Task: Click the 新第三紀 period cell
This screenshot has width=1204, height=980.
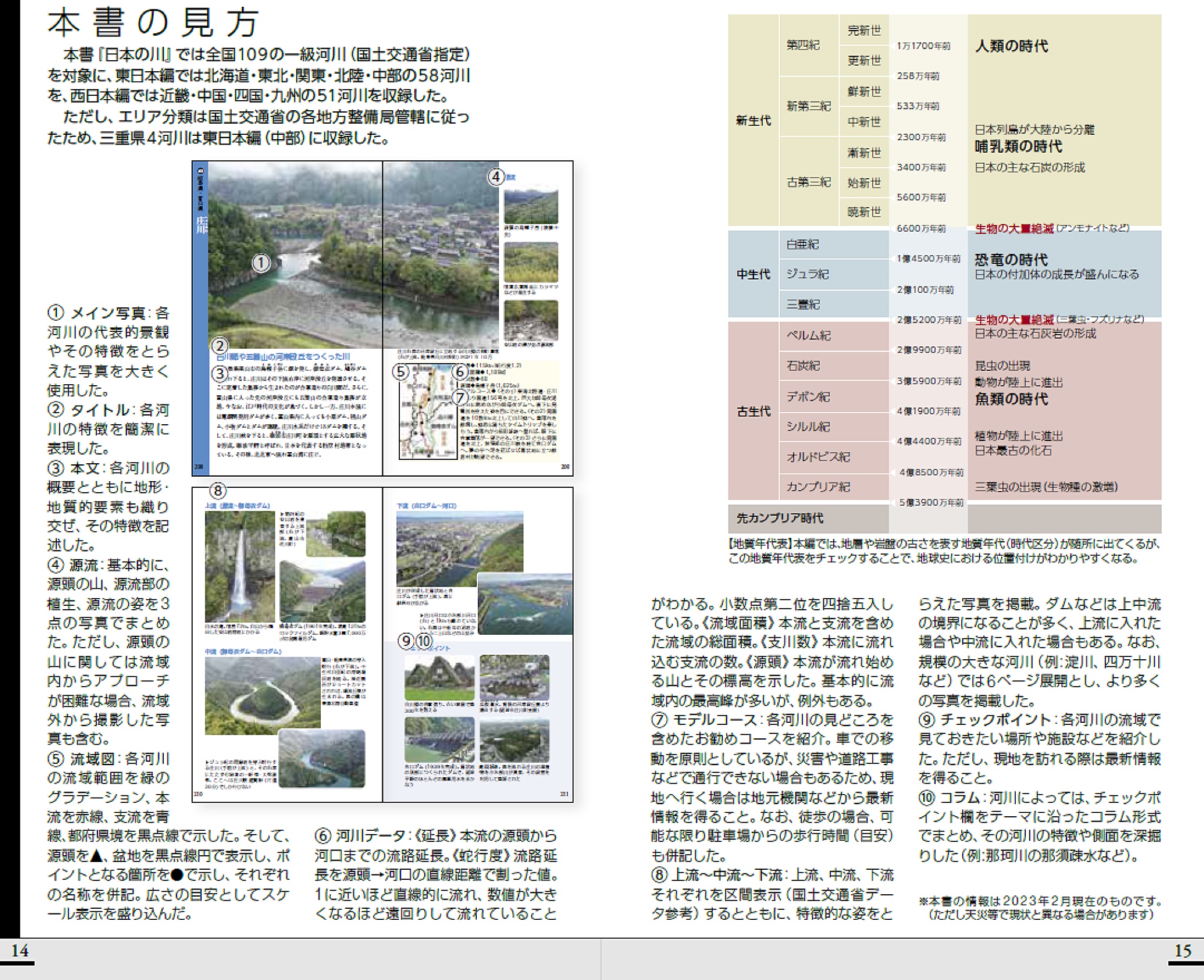Action: [808, 106]
